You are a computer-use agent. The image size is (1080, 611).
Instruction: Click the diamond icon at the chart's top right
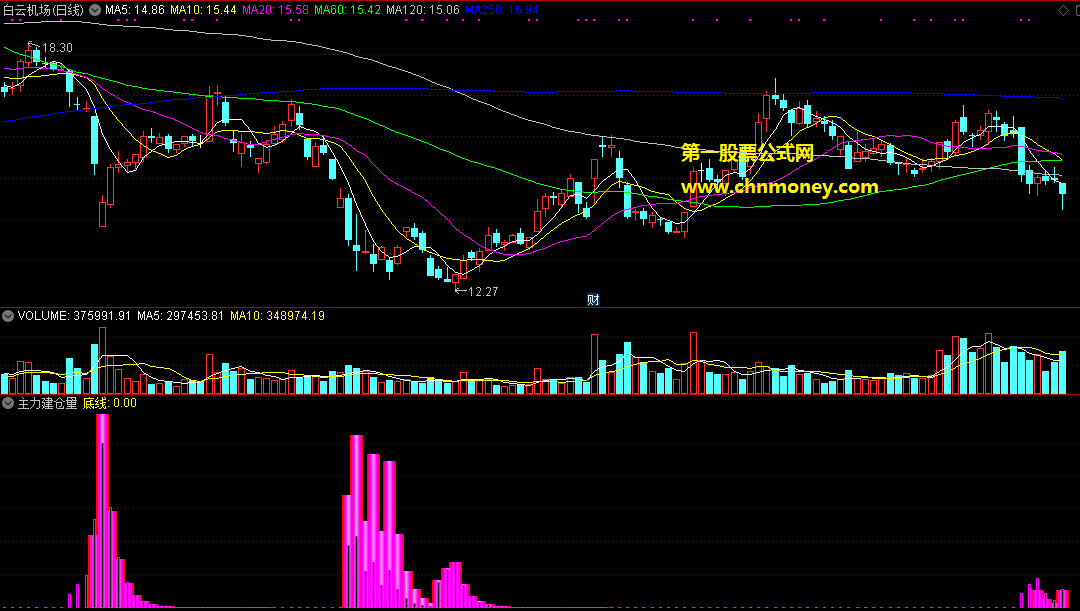(1063, 10)
